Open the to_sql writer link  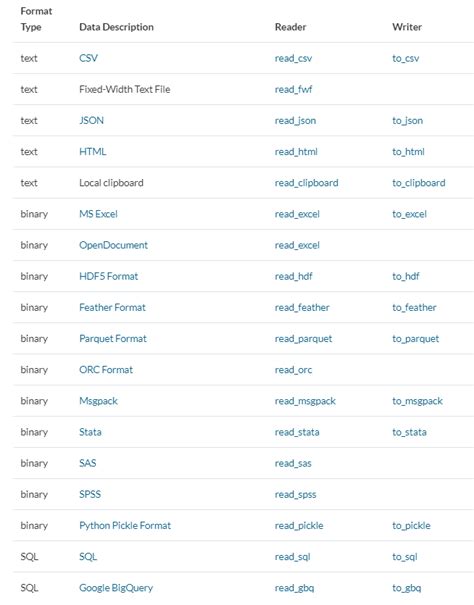pyautogui.click(x=405, y=557)
